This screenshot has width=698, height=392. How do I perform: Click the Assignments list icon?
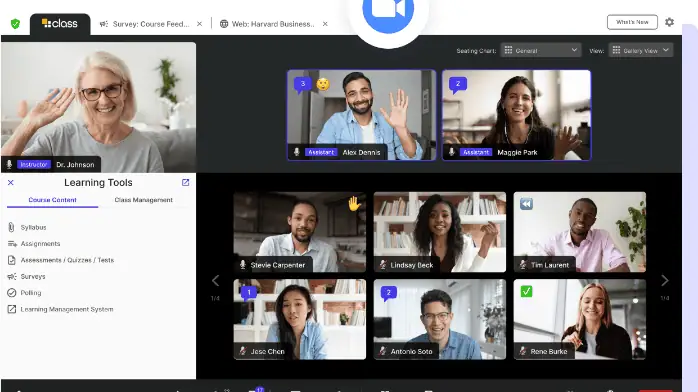pos(12,244)
